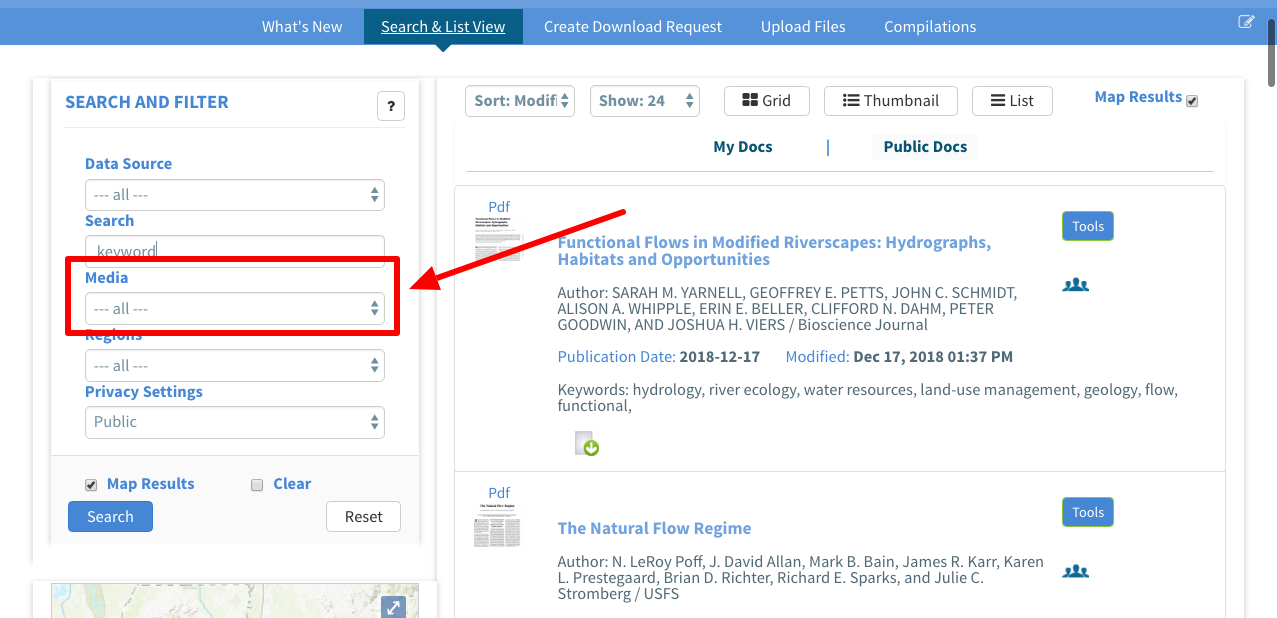This screenshot has width=1277, height=618.
Task: Click the download icon under Functional Flows entry
Action: pos(586,444)
